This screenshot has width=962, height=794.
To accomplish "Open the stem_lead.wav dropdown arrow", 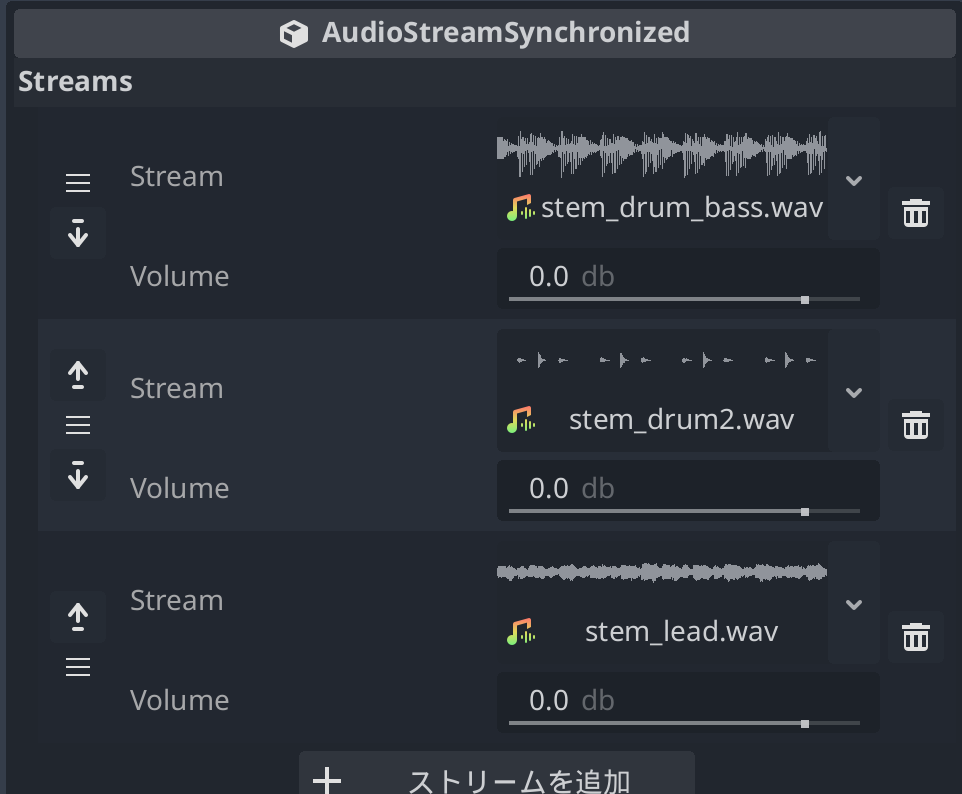I will (853, 604).
